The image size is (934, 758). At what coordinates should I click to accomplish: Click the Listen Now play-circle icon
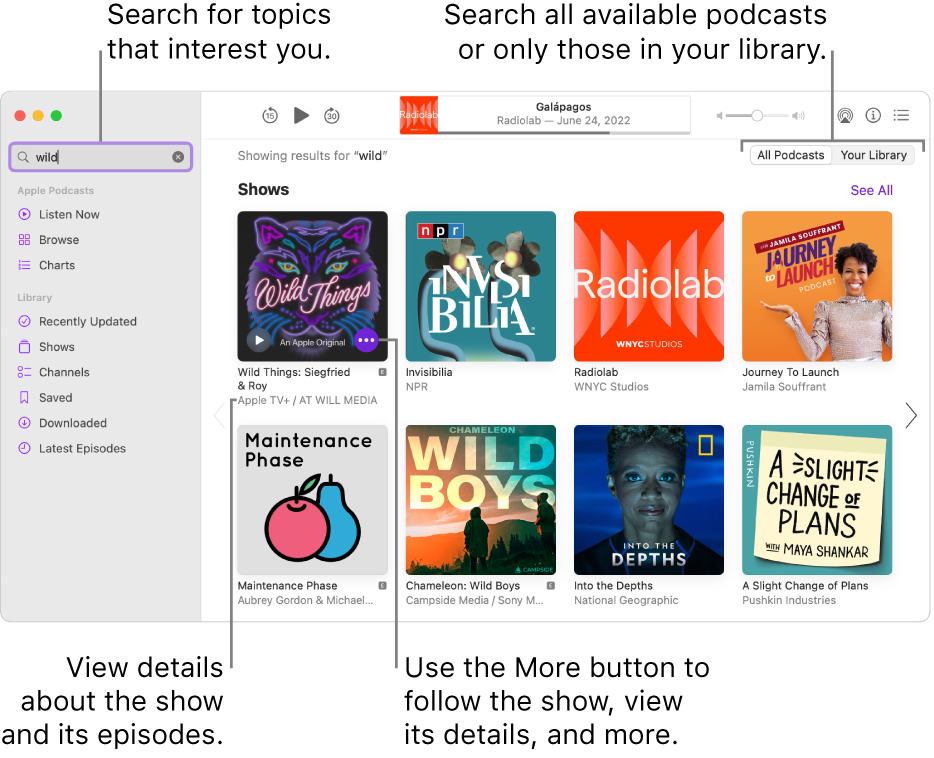[24, 214]
